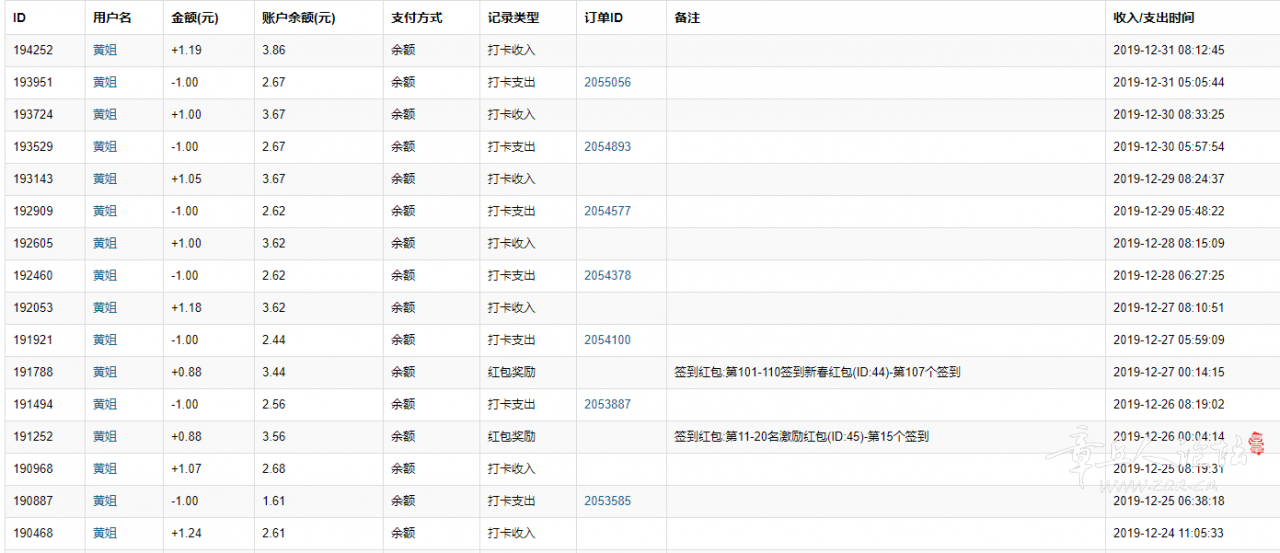Click the ID column header
Viewport: 1280px width, 553px height.
tap(19, 18)
